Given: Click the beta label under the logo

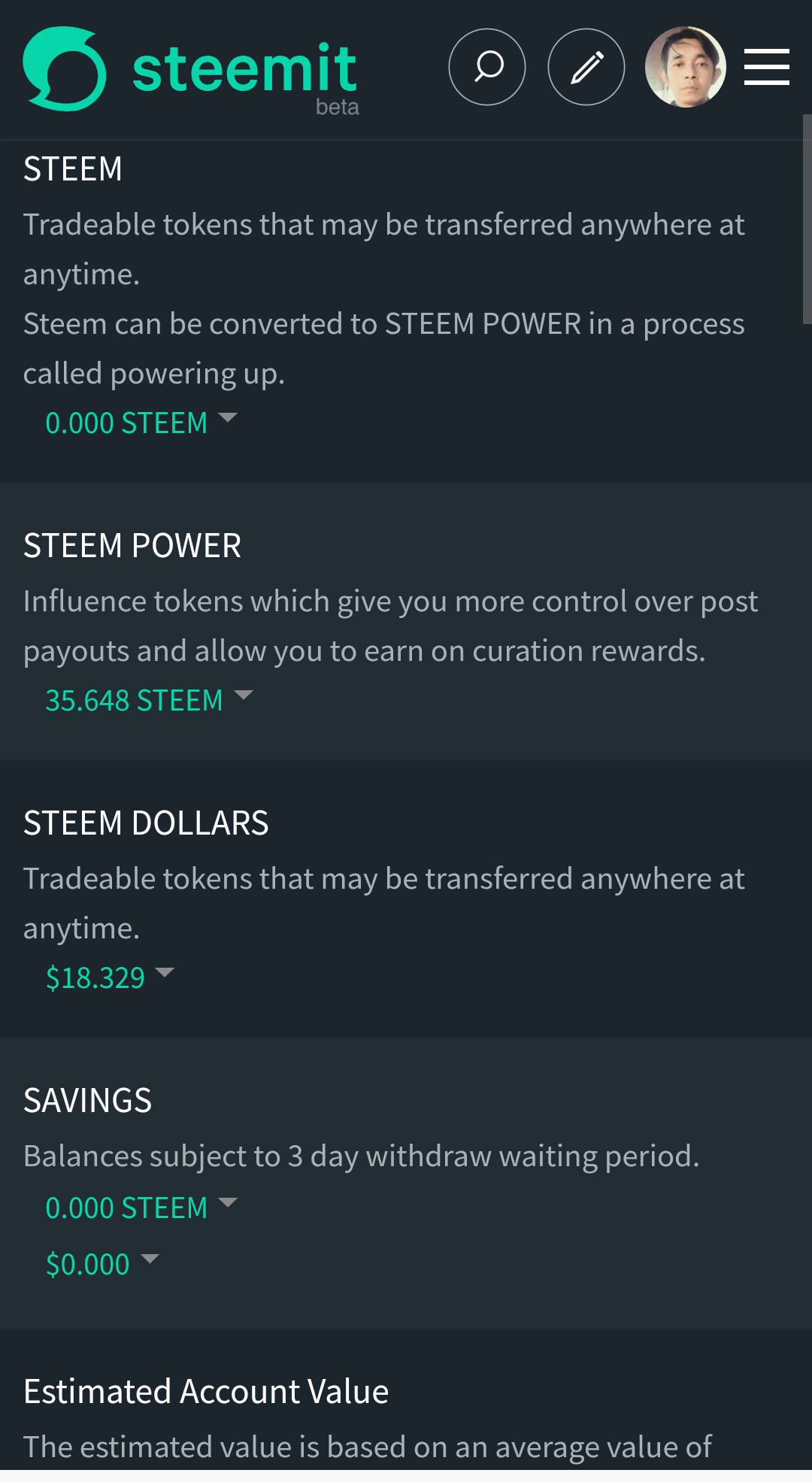Looking at the screenshot, I should [x=338, y=108].
